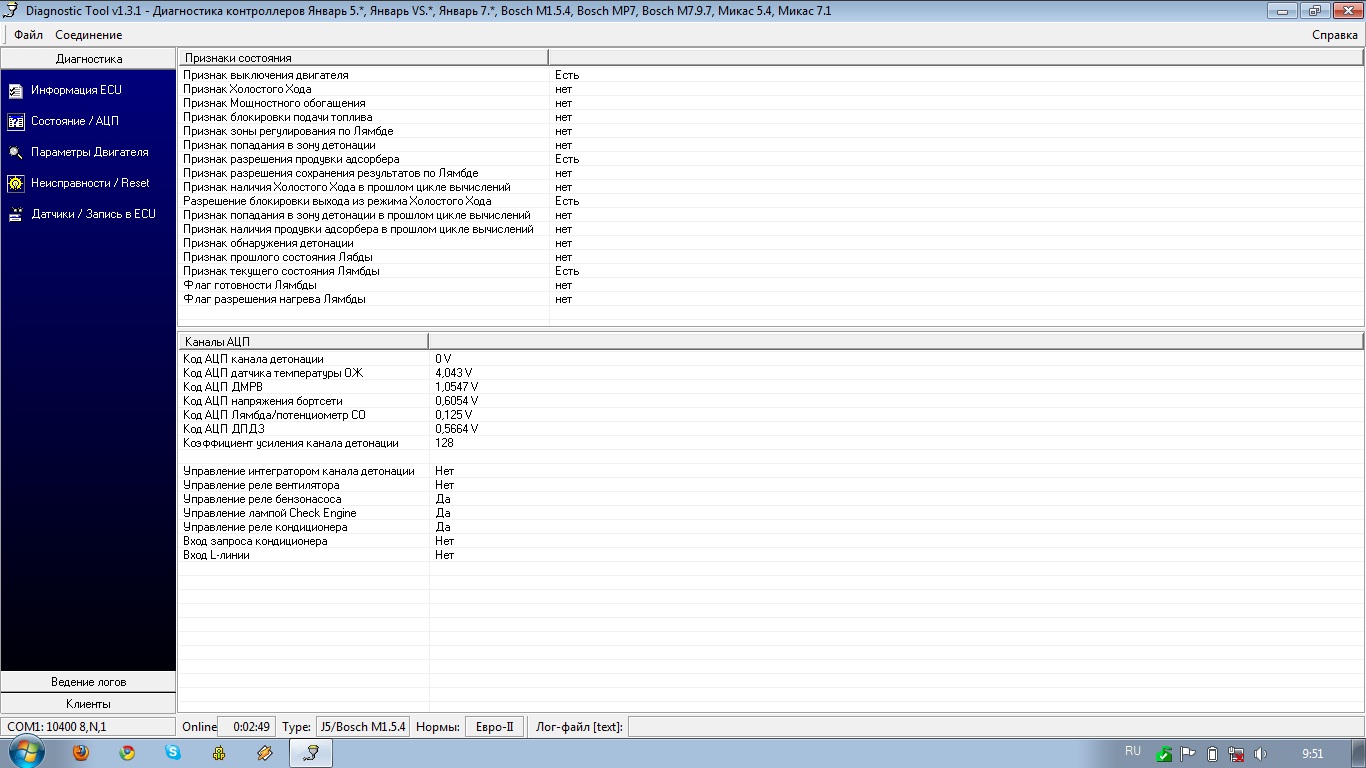
Task: Click the RU language indicator
Action: point(1133,751)
